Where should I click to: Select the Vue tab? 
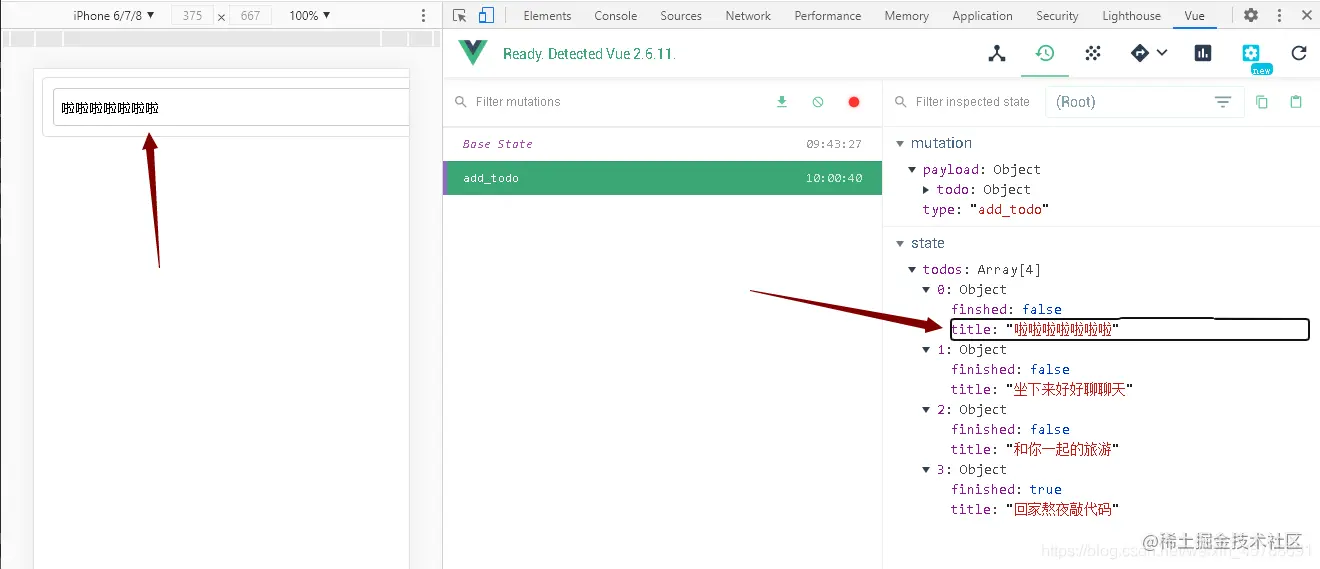pyautogui.click(x=1194, y=16)
